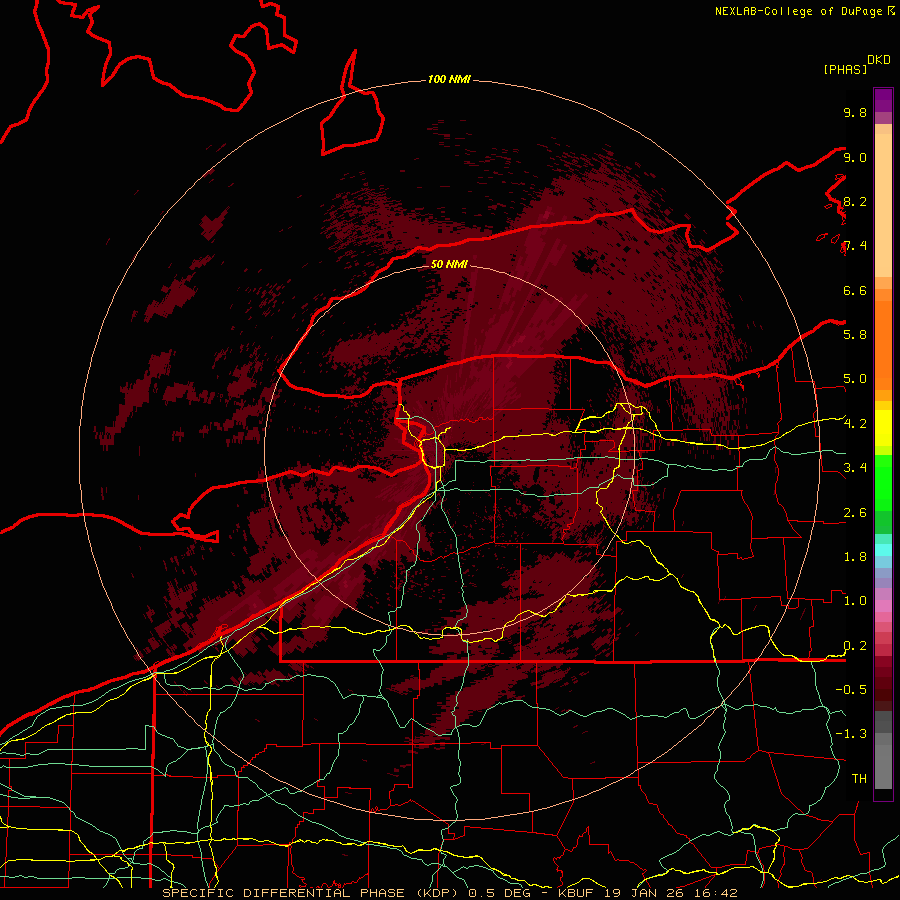
Task: Click the 6.6 colorbar value
Action: point(855,290)
